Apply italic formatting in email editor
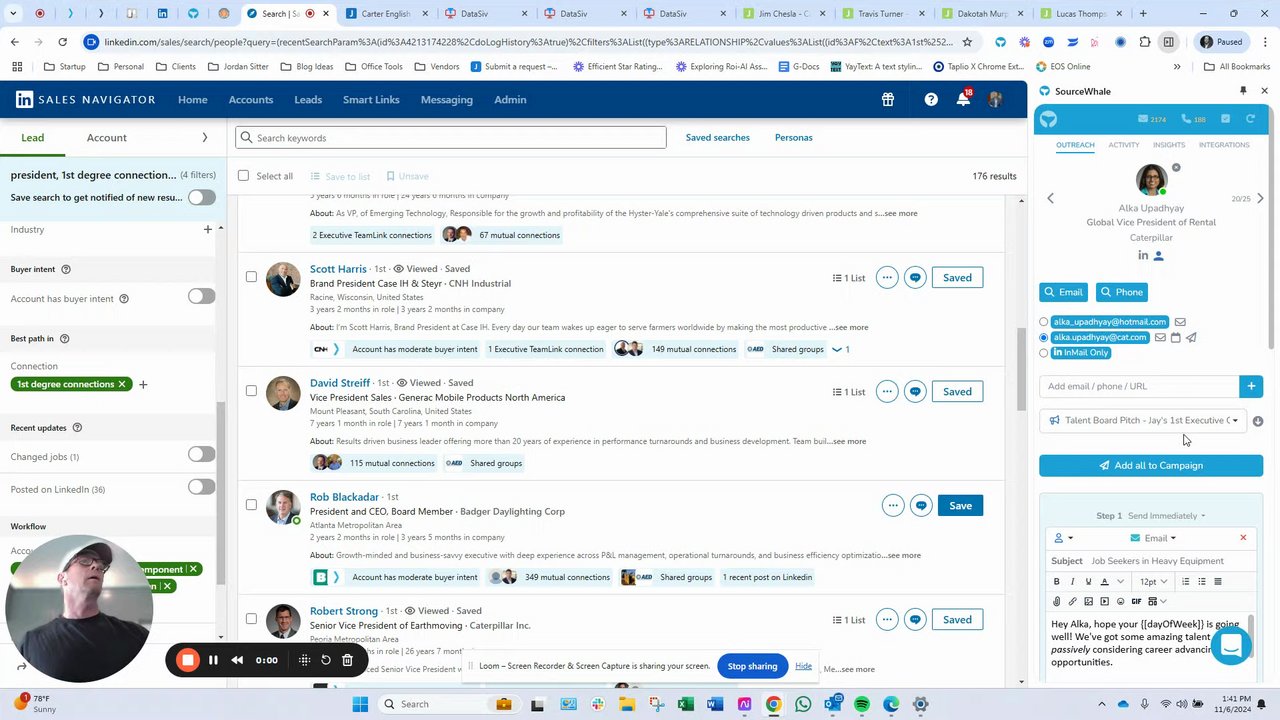The width and height of the screenshot is (1280, 720). point(1072,581)
